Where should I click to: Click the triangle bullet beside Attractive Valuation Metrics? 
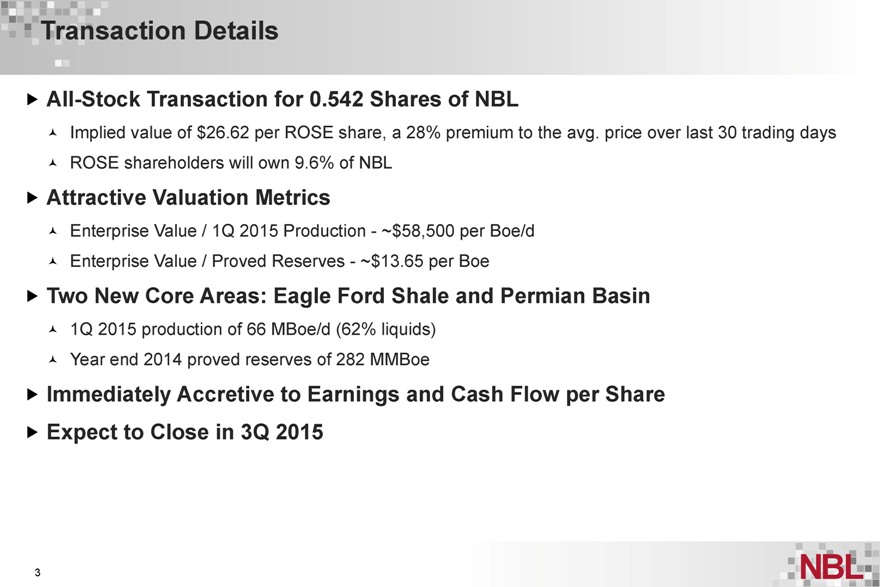[x=33, y=198]
